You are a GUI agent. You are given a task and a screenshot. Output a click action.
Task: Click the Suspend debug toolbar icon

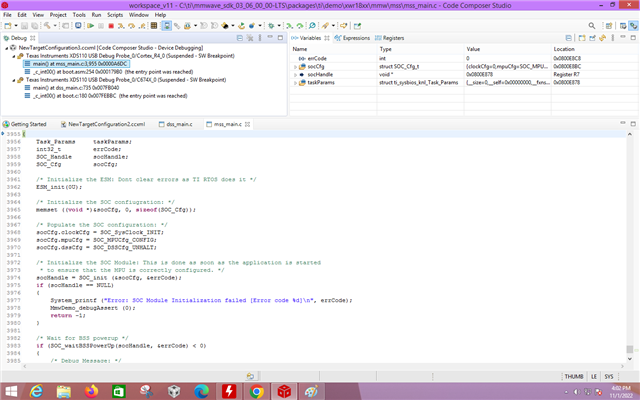[101, 26]
